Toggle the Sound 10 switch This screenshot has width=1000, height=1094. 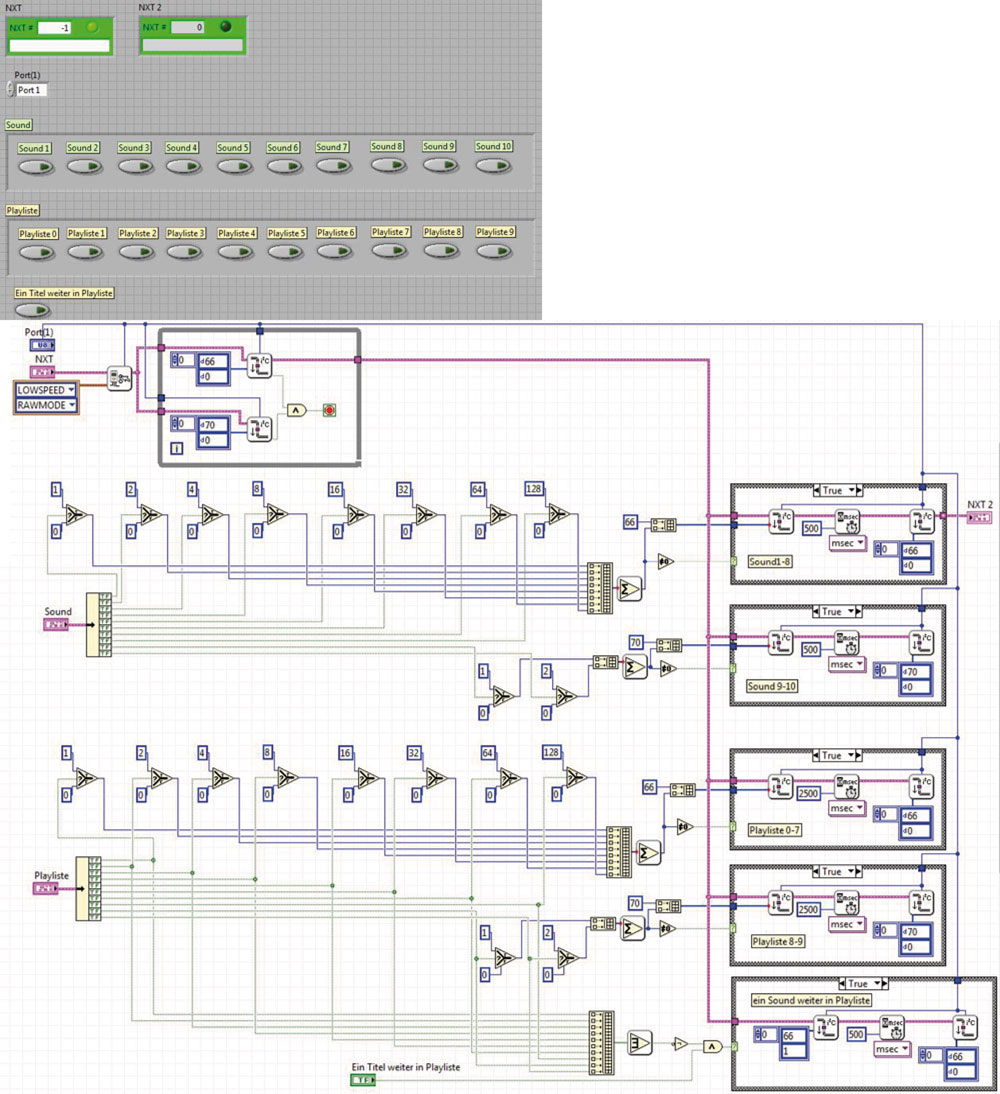494,164
